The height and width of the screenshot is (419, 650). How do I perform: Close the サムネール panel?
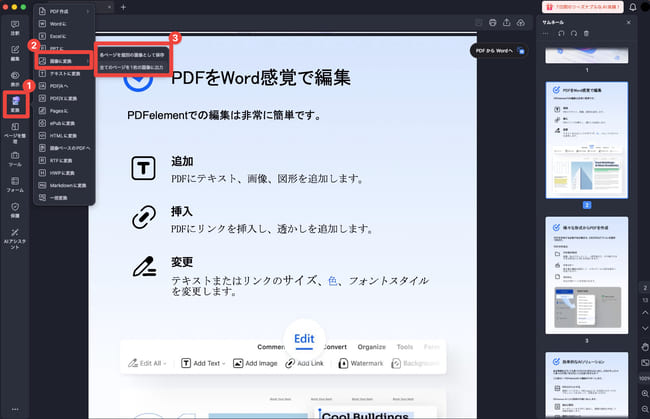(628, 22)
